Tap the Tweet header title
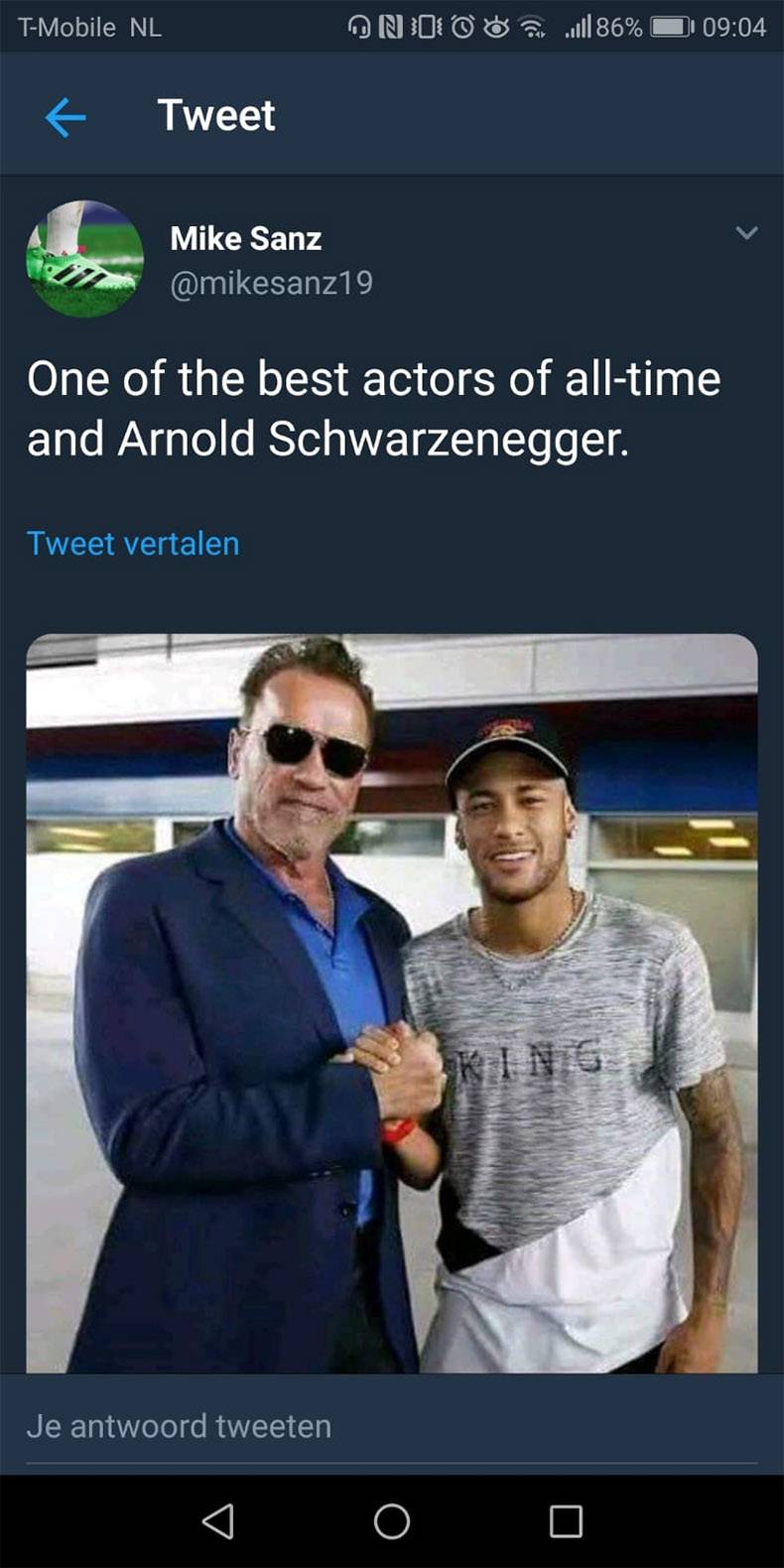 coord(216,115)
